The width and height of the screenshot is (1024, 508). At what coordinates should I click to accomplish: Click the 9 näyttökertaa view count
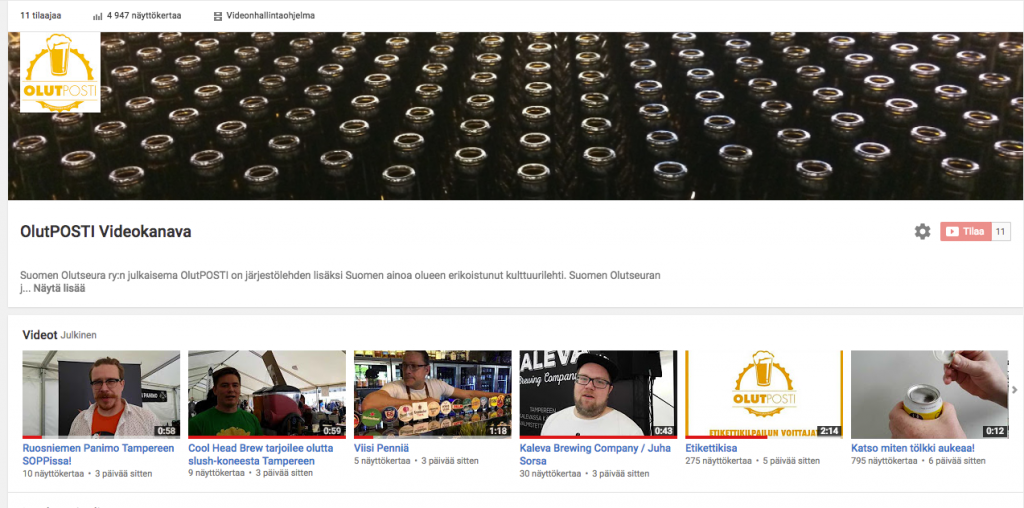(x=216, y=473)
